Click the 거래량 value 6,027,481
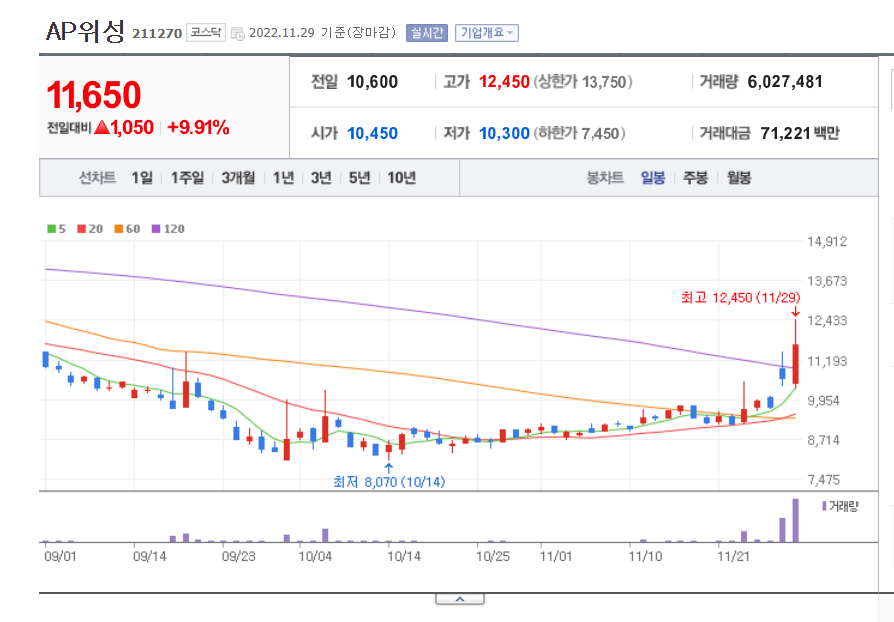 coord(785,82)
